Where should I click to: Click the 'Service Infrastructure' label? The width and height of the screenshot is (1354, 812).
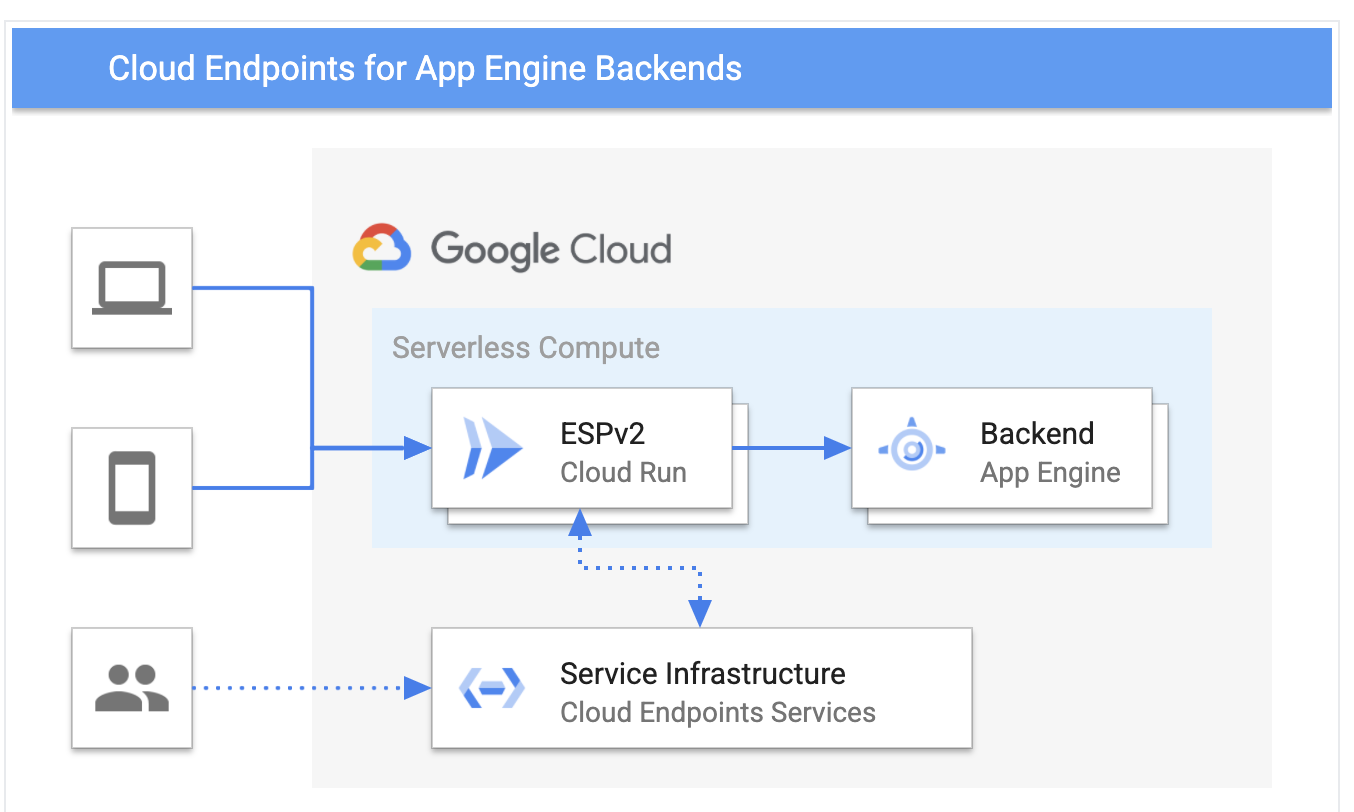pyautogui.click(x=703, y=673)
